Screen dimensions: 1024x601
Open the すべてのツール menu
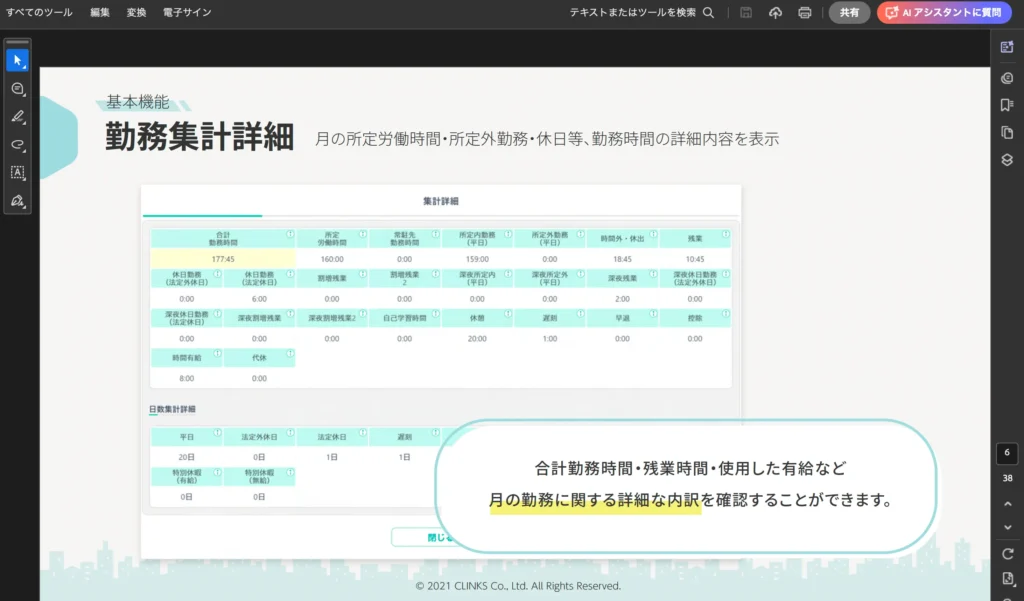(39, 13)
